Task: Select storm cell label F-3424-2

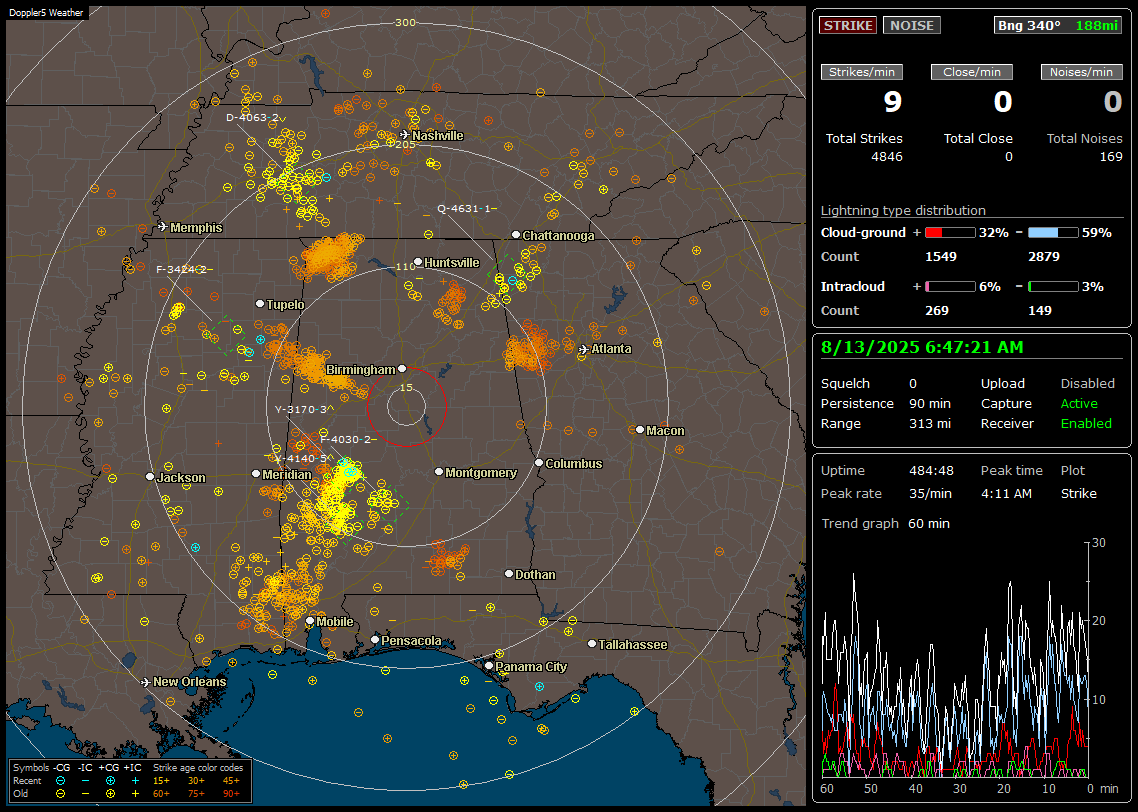Action: tap(182, 269)
